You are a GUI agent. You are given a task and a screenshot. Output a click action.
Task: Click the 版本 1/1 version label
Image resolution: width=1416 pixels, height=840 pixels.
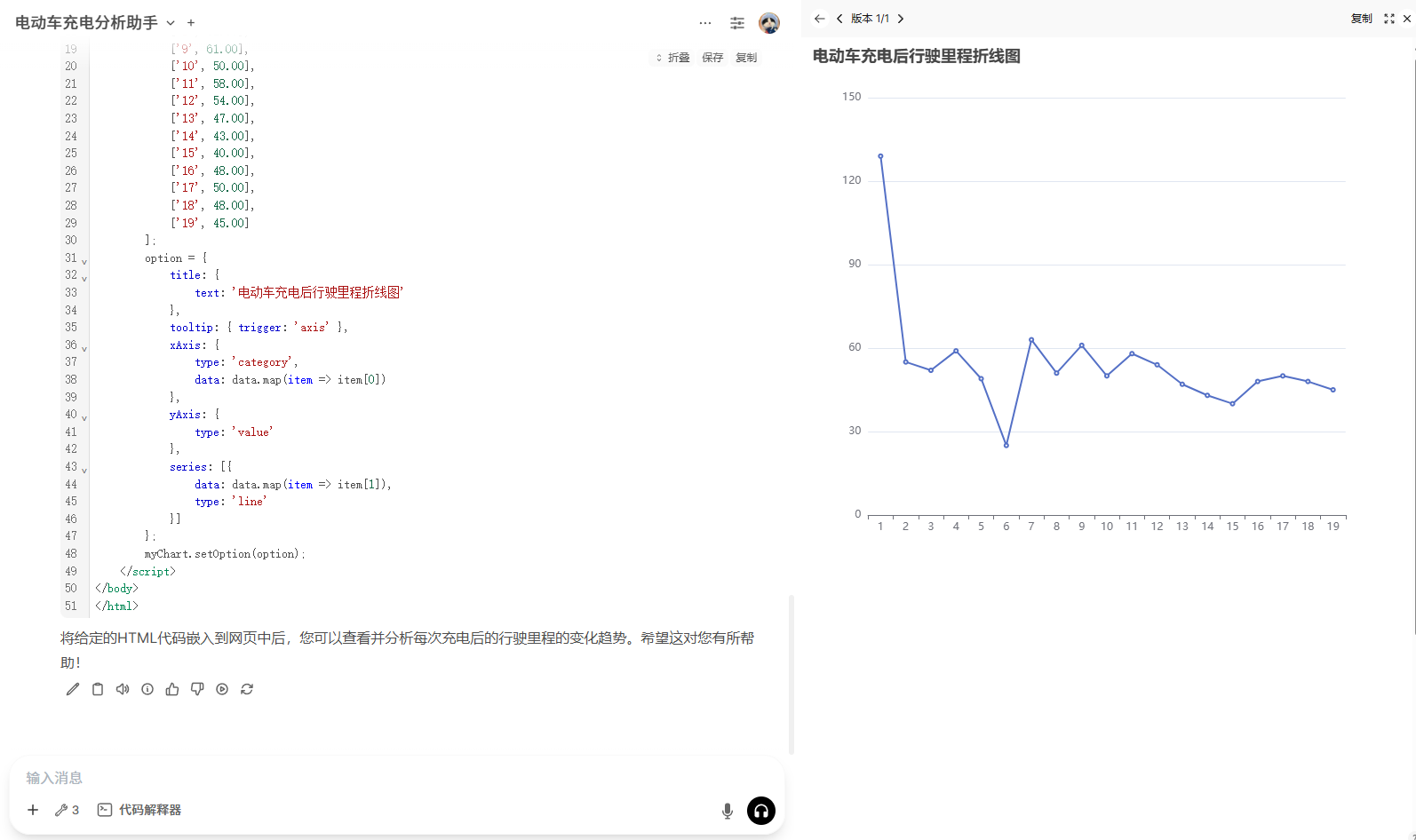(870, 19)
